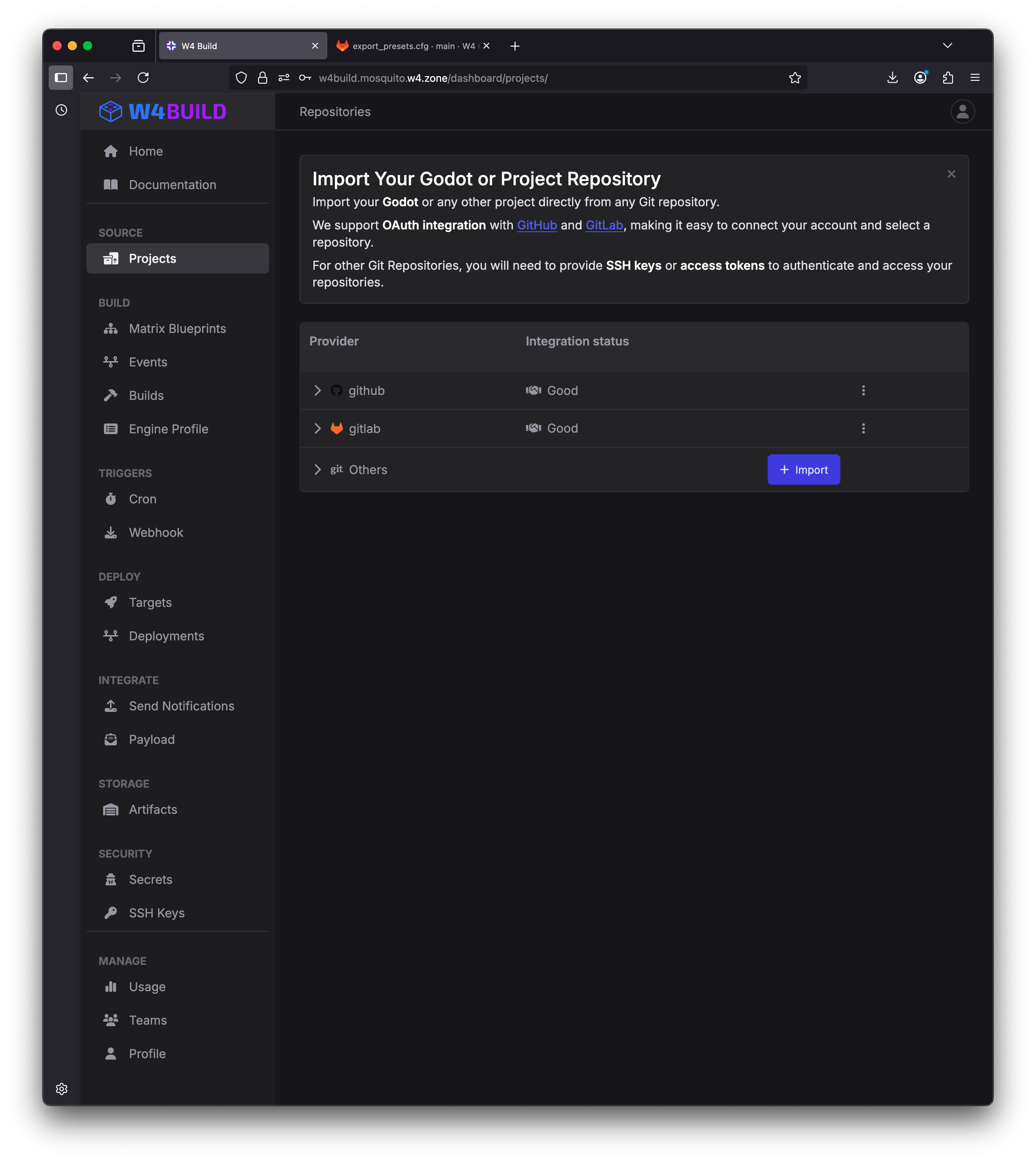Viewport: 1036px width, 1162px height.
Task: Switch to the export_presets.cfg tab
Action: pyautogui.click(x=413, y=46)
